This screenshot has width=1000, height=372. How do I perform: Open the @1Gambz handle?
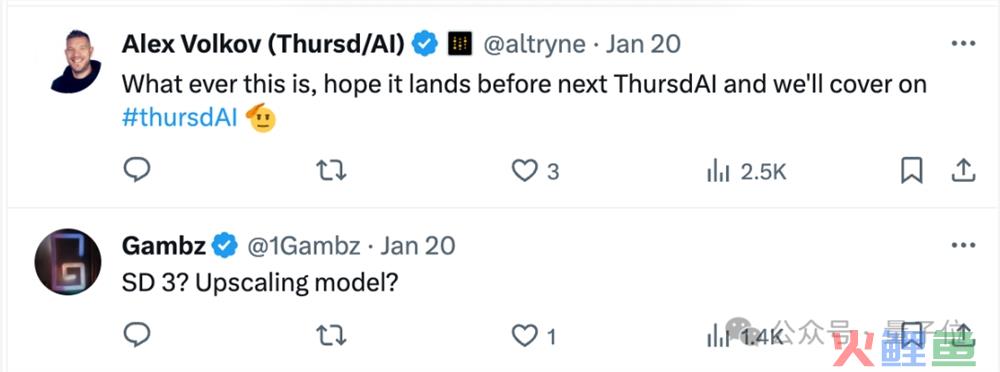click(x=304, y=246)
